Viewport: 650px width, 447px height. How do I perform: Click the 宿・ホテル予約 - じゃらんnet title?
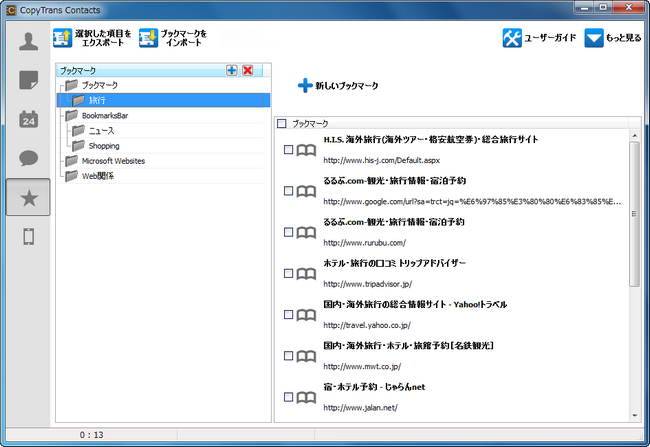[x=374, y=387]
